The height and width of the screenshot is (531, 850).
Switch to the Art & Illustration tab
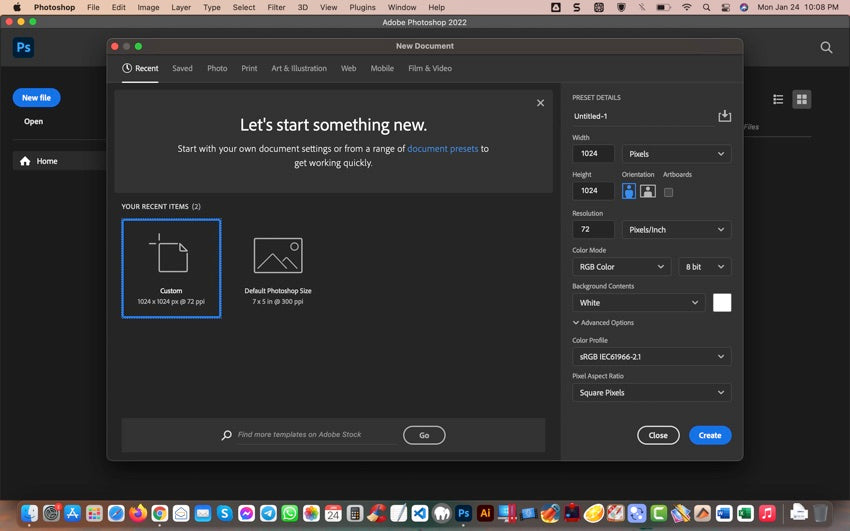click(299, 68)
